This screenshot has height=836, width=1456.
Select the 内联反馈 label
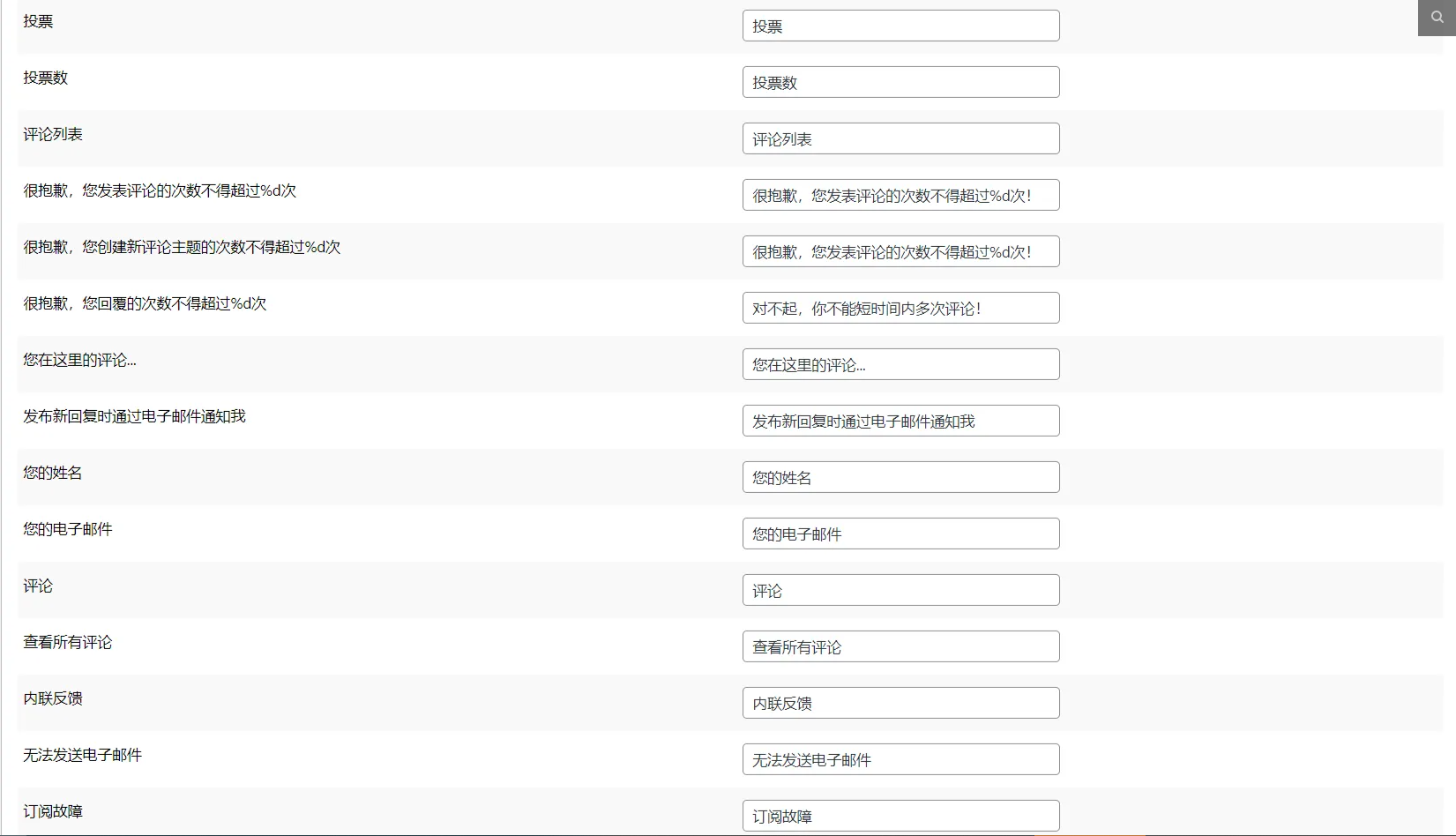click(53, 698)
